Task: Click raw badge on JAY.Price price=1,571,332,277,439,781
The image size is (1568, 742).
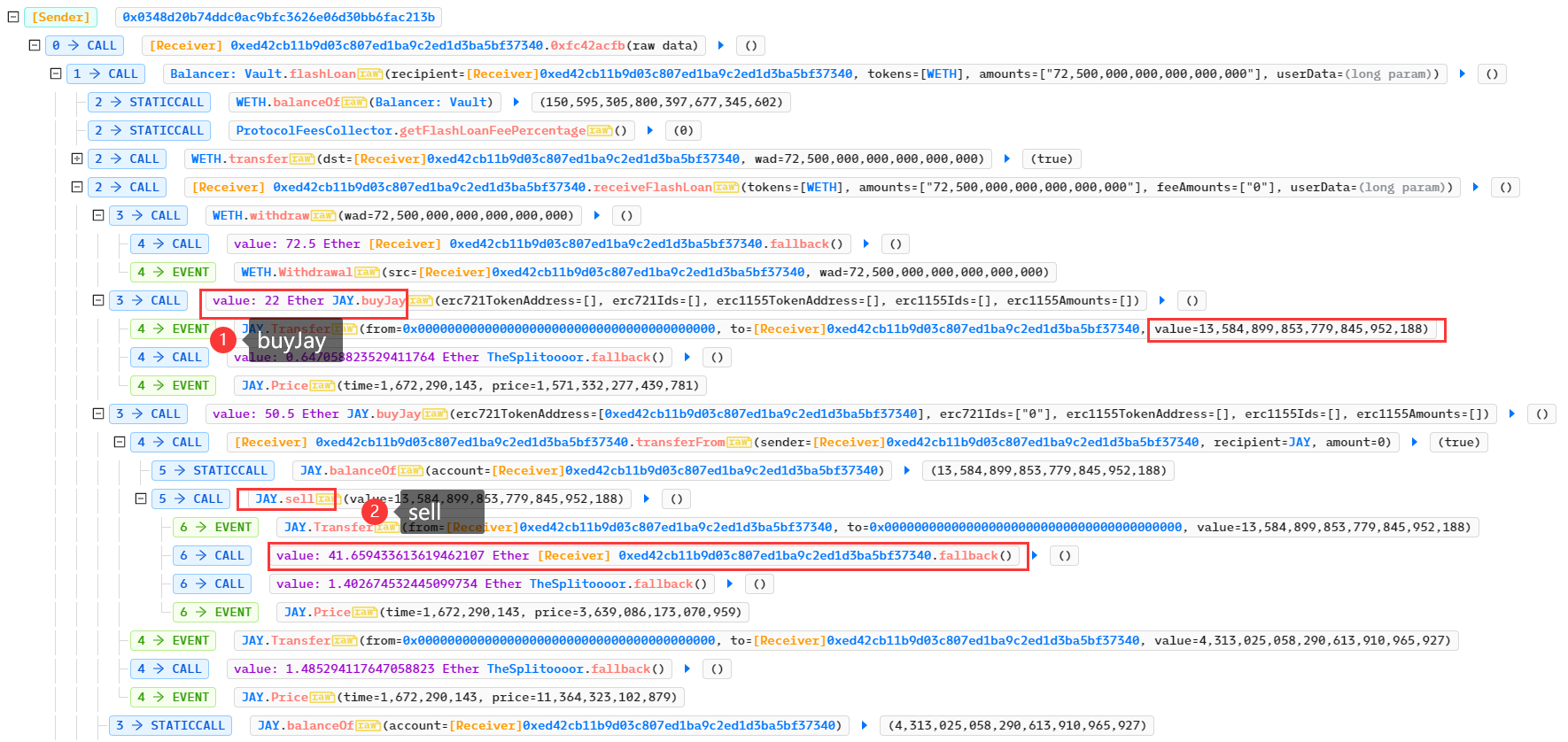Action: pyautogui.click(x=322, y=386)
